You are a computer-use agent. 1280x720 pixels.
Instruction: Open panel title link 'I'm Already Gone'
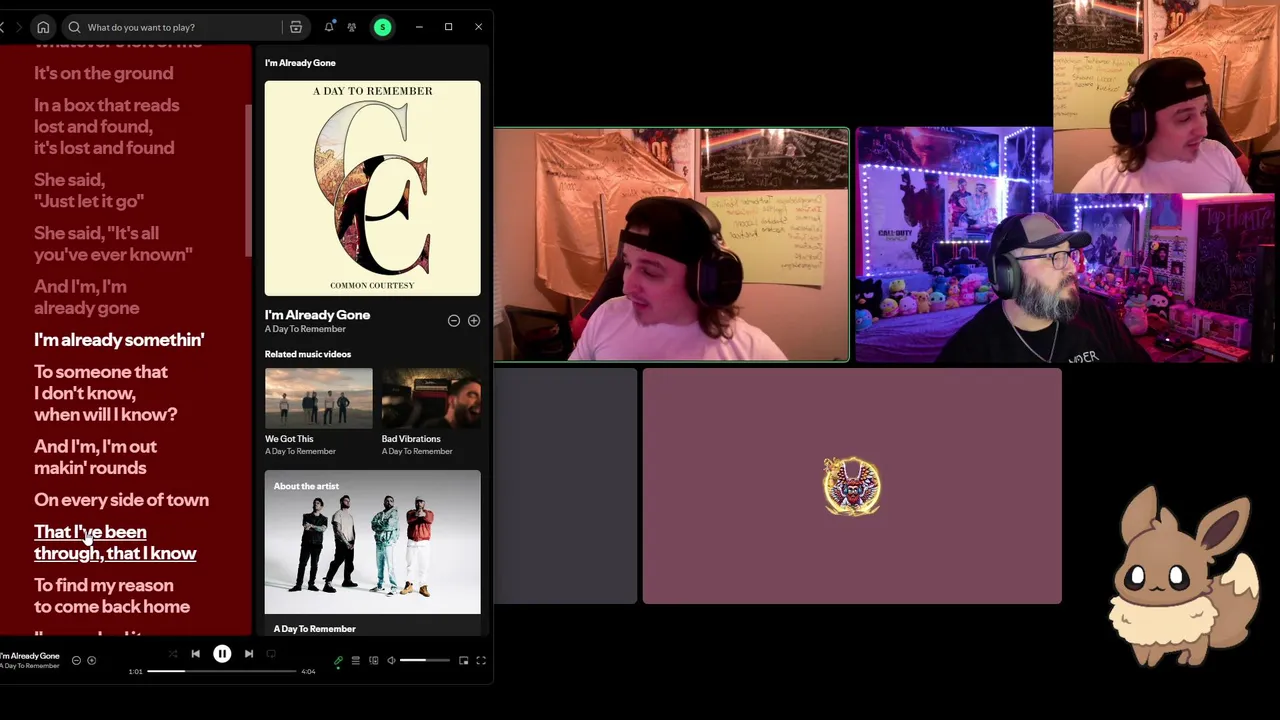pos(317,314)
